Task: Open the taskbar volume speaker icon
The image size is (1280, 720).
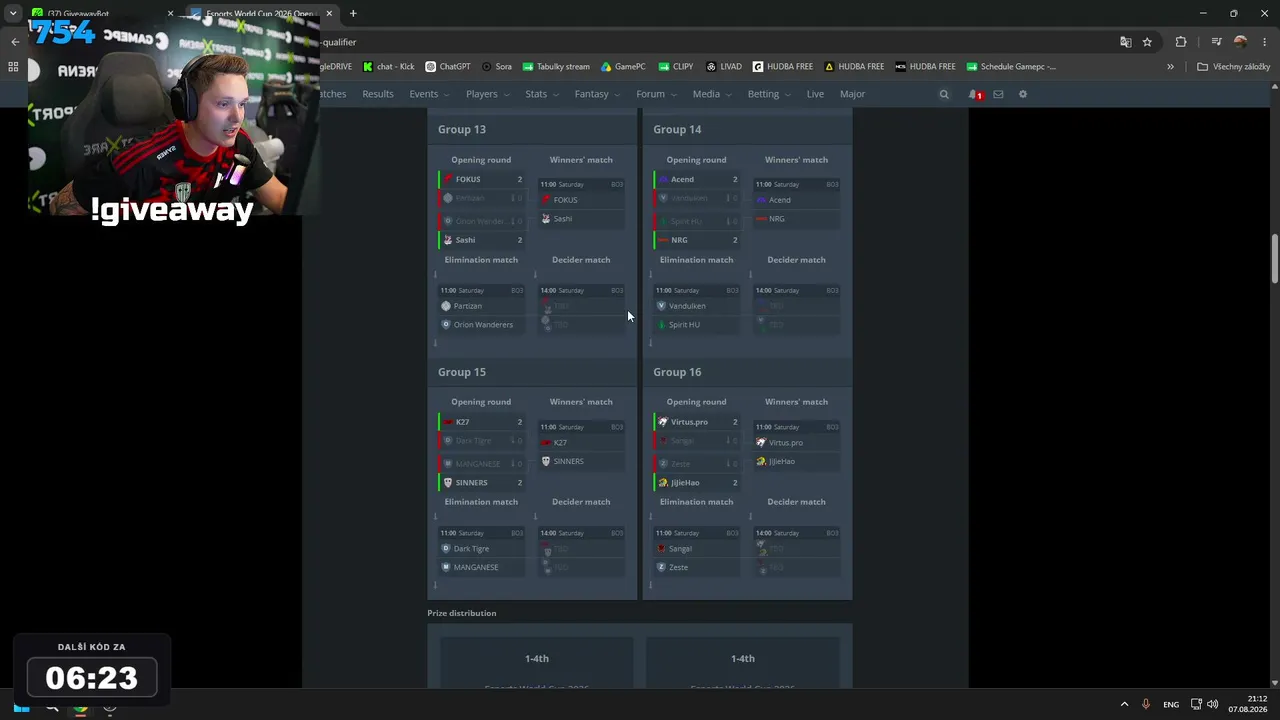Action: click(x=1213, y=704)
